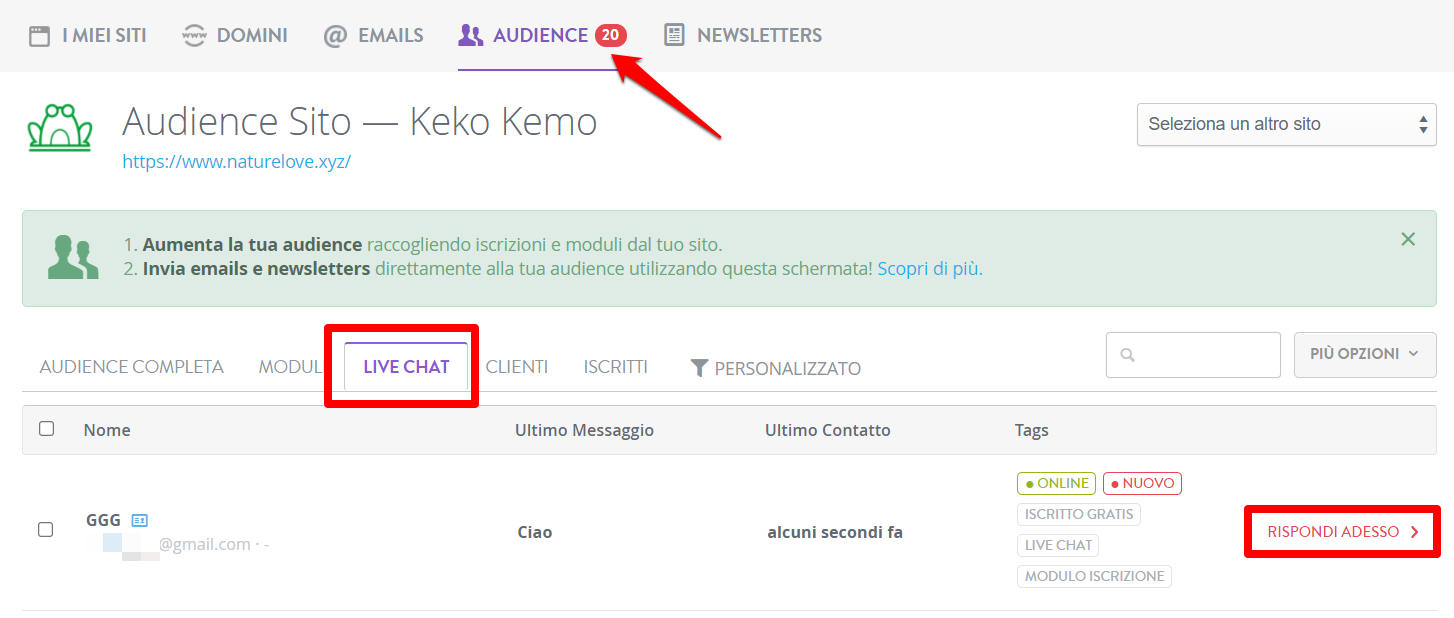Viewport: 1454px width, 618px height.
Task: Click the funnel filter icon
Action: point(699,368)
